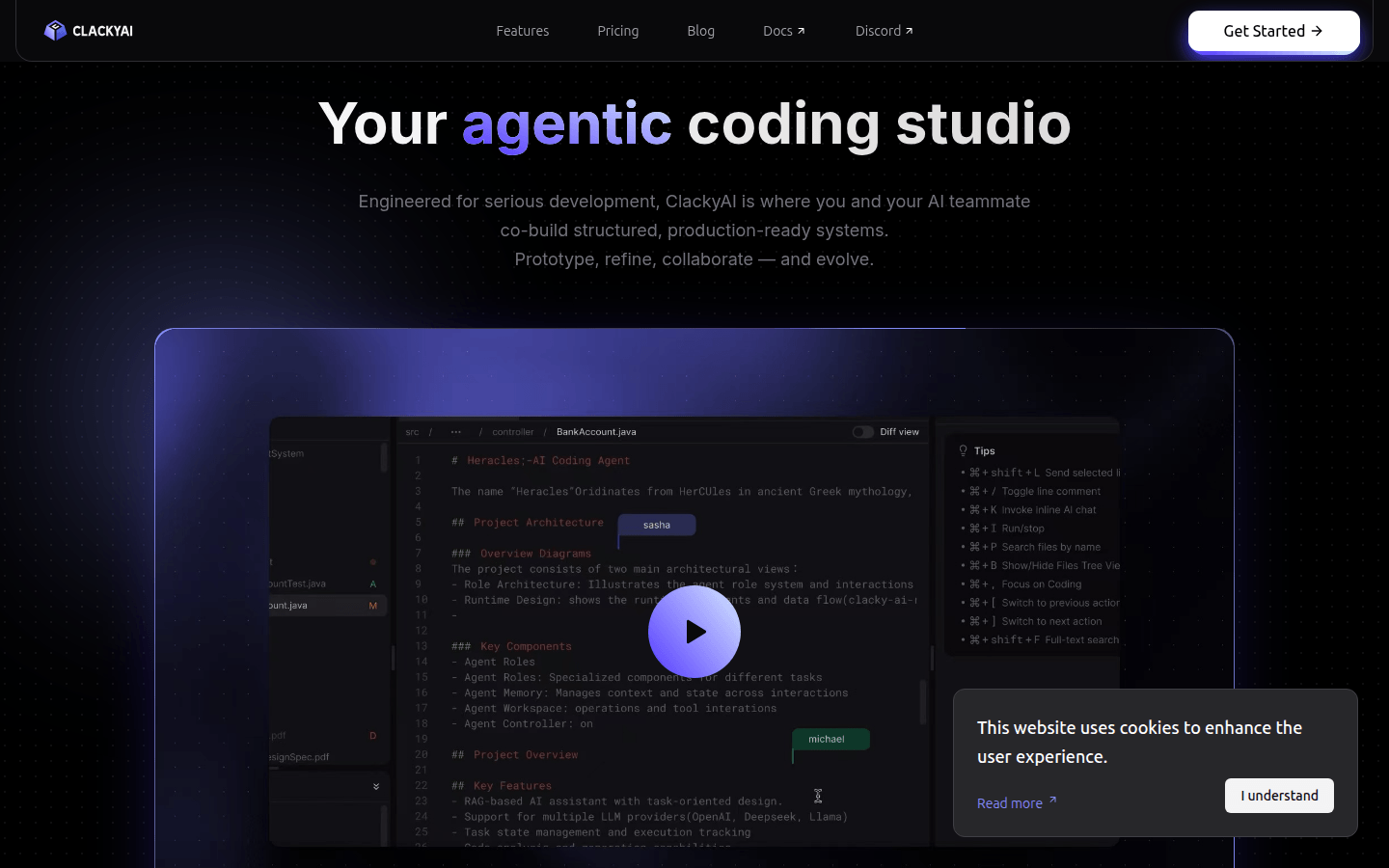Click the 'Project Overview' heading line
Screen dimensions: 1389x868
[x=515, y=754]
